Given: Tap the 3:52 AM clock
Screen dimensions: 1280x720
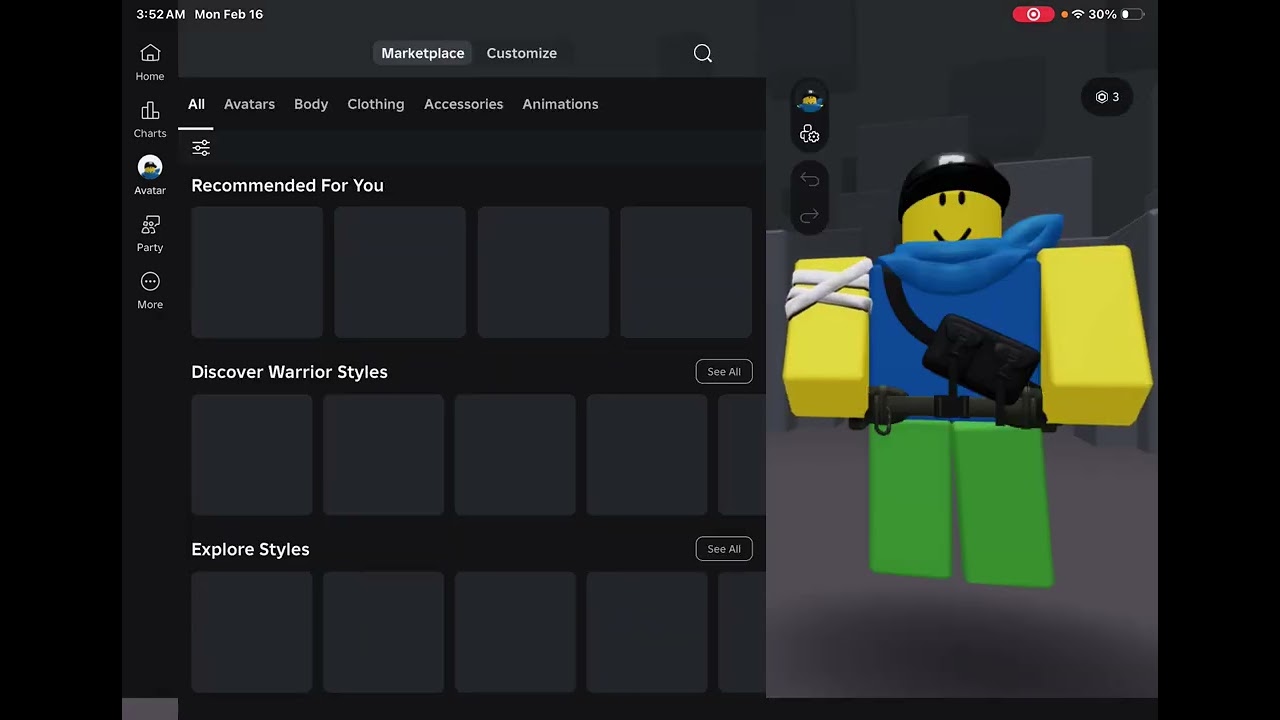Looking at the screenshot, I should coord(161,14).
